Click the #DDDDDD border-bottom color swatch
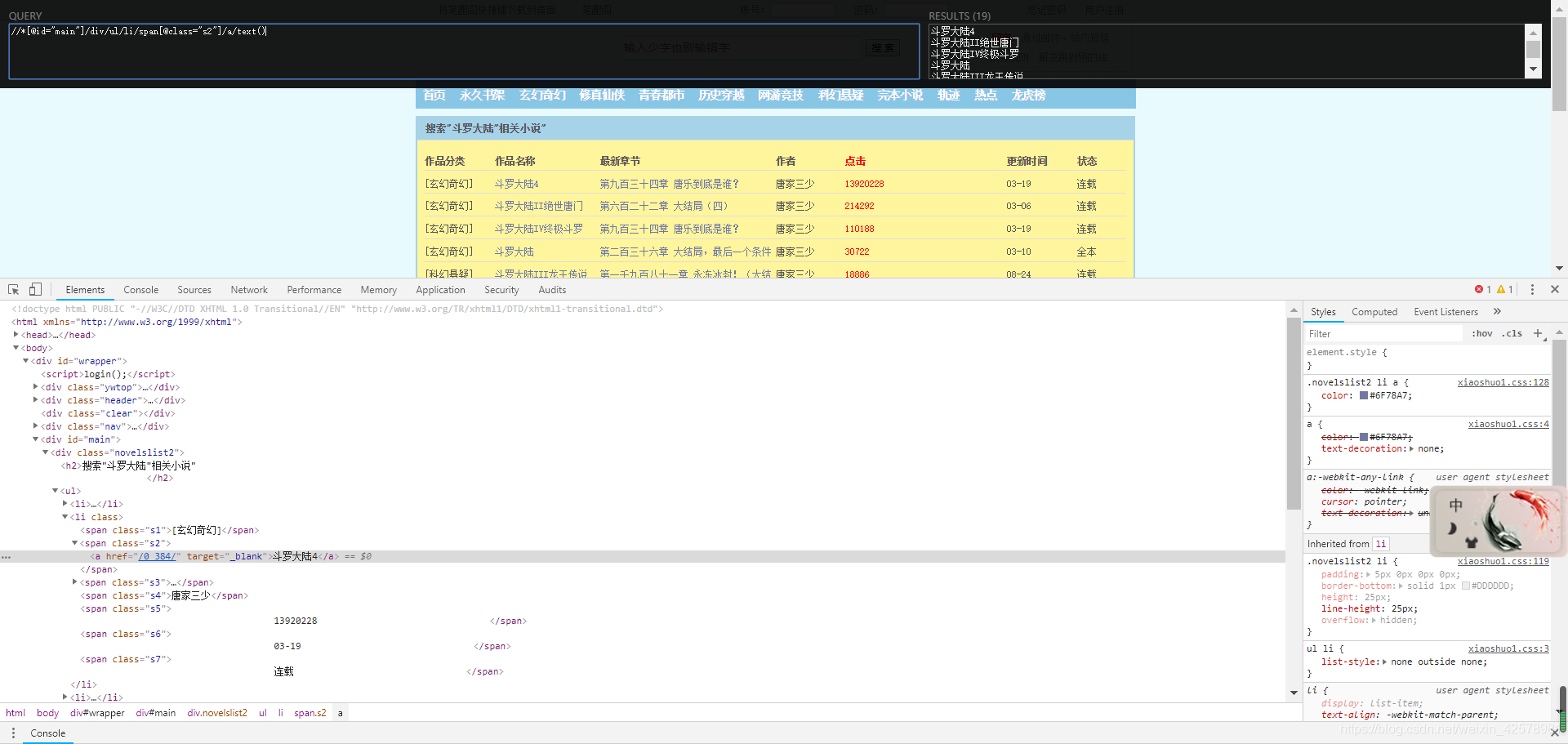 [1466, 586]
